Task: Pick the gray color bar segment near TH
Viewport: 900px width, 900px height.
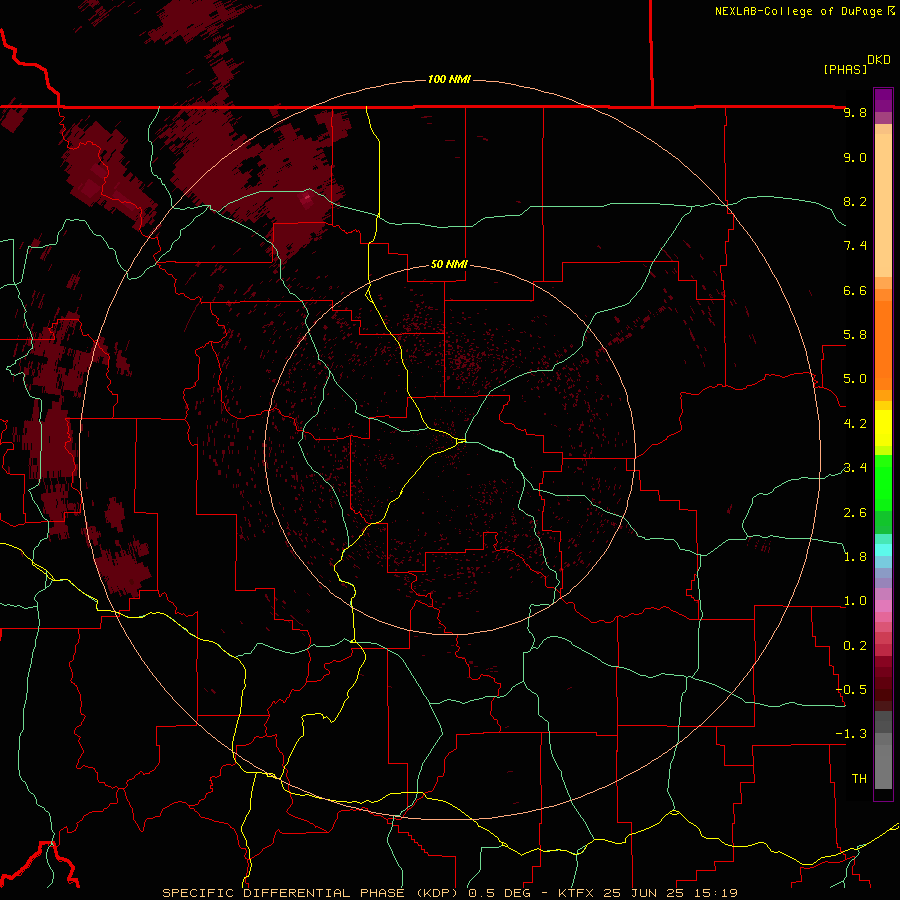Action: coord(883,767)
